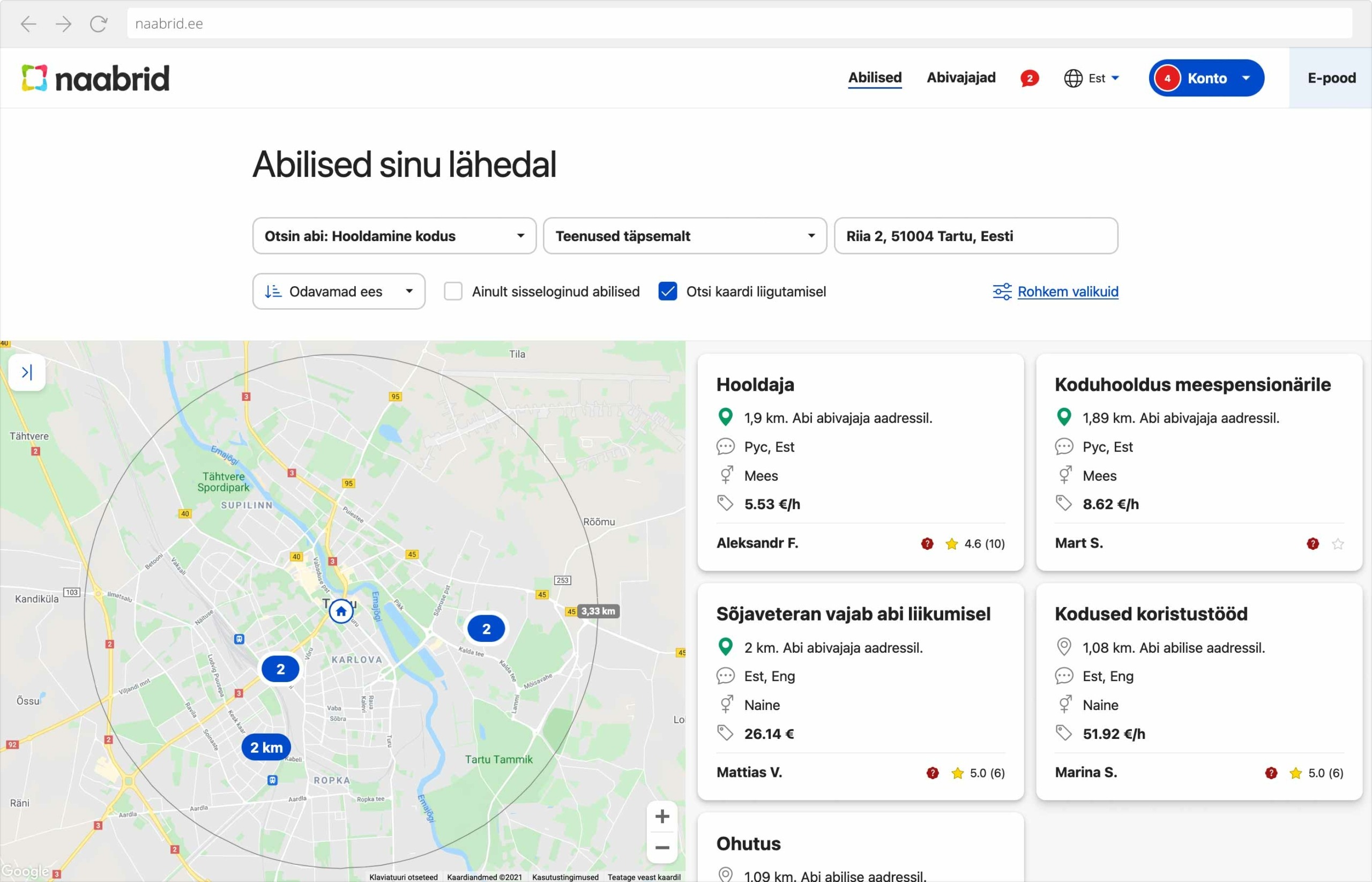This screenshot has width=1372, height=882.
Task: Open the Konto account menu
Action: point(1206,78)
